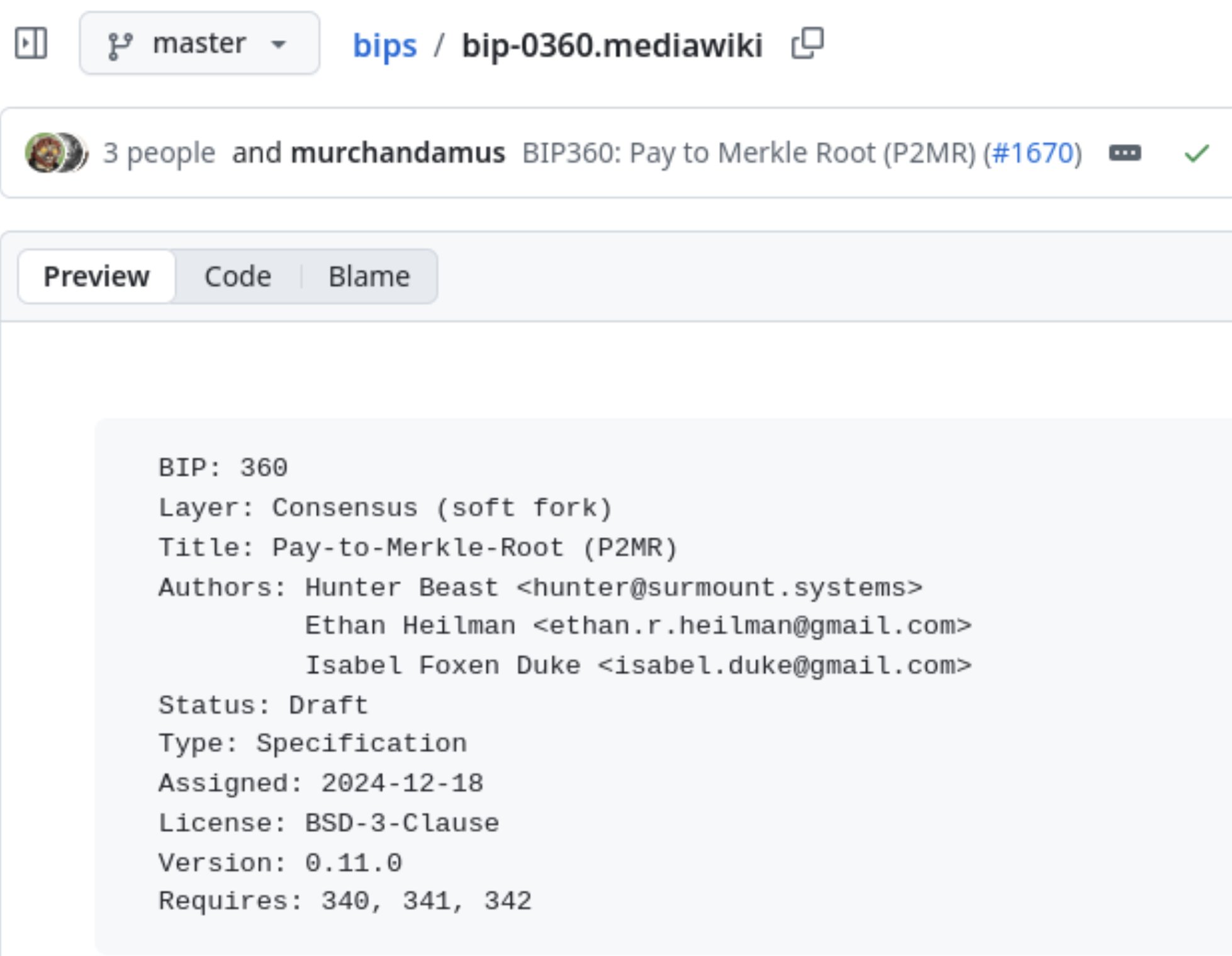
Task: Switch to the Preview tab
Action: tap(96, 276)
